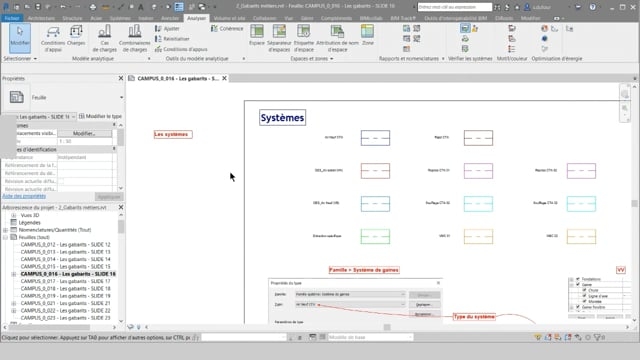Select the Zone tool
640x360 pixels.
click(367, 36)
